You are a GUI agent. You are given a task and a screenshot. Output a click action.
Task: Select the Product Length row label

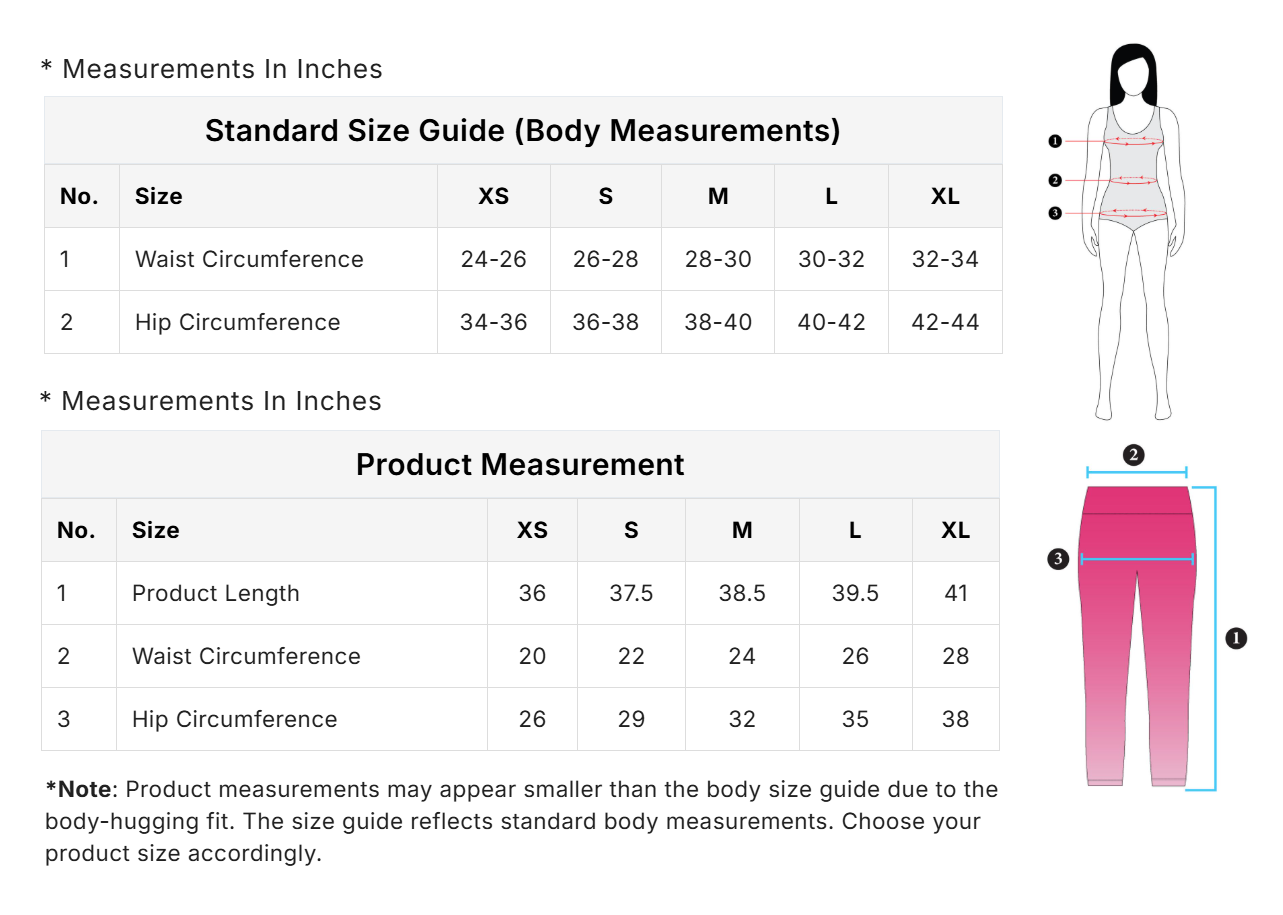216,593
